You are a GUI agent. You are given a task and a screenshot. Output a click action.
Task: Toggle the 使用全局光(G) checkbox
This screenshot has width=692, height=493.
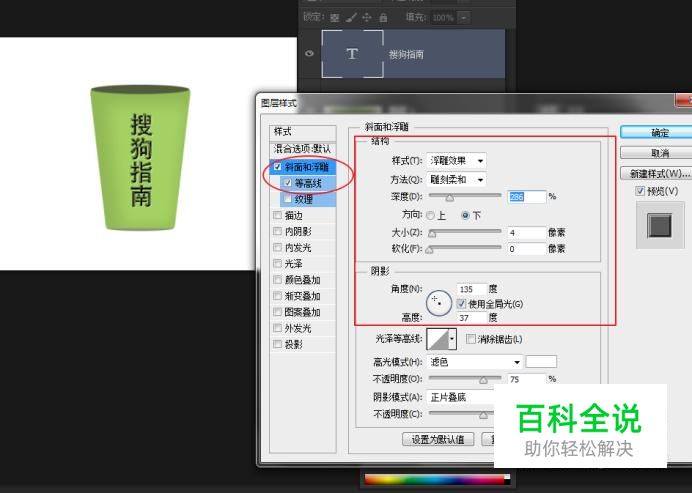tap(461, 304)
